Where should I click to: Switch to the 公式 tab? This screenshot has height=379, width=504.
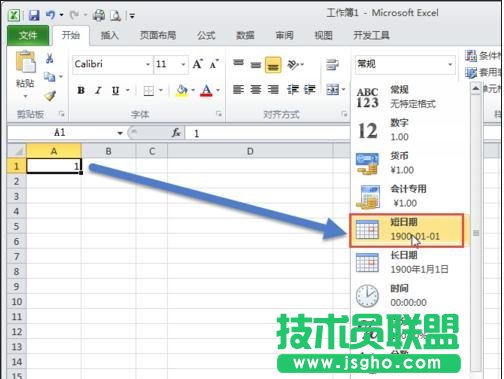(x=206, y=35)
